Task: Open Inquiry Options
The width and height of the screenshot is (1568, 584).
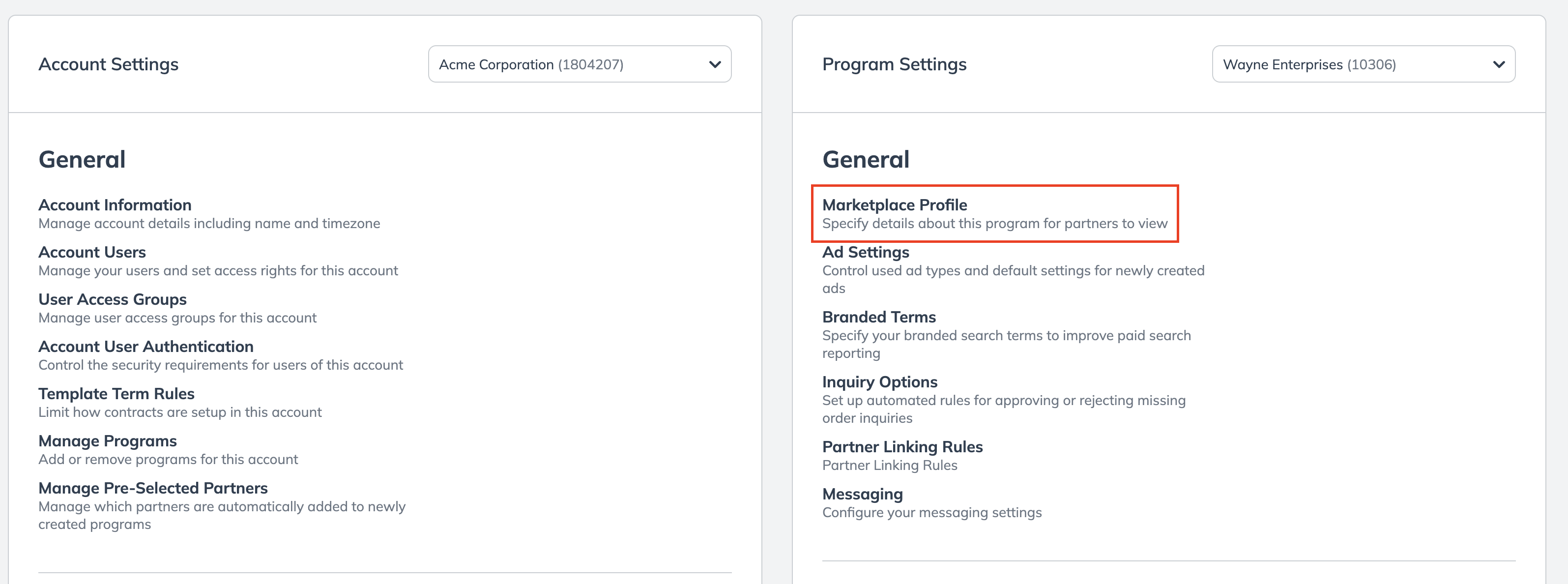Action: [879, 382]
